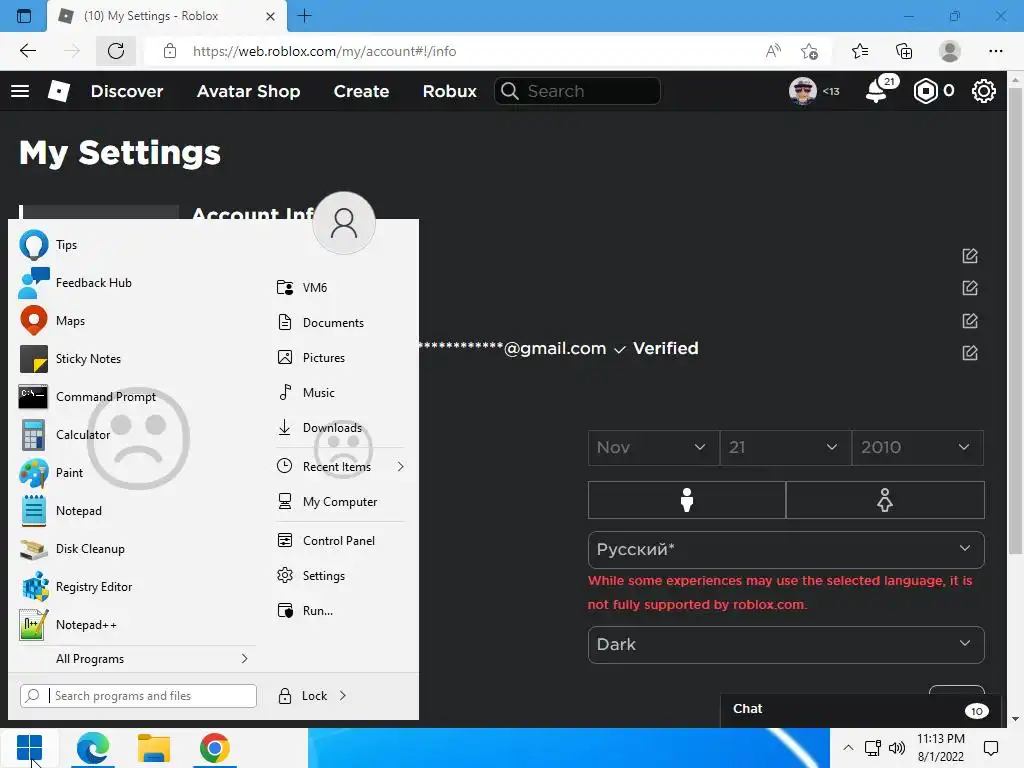1024x768 pixels.
Task: Click the browser address bar URL
Action: point(324,51)
